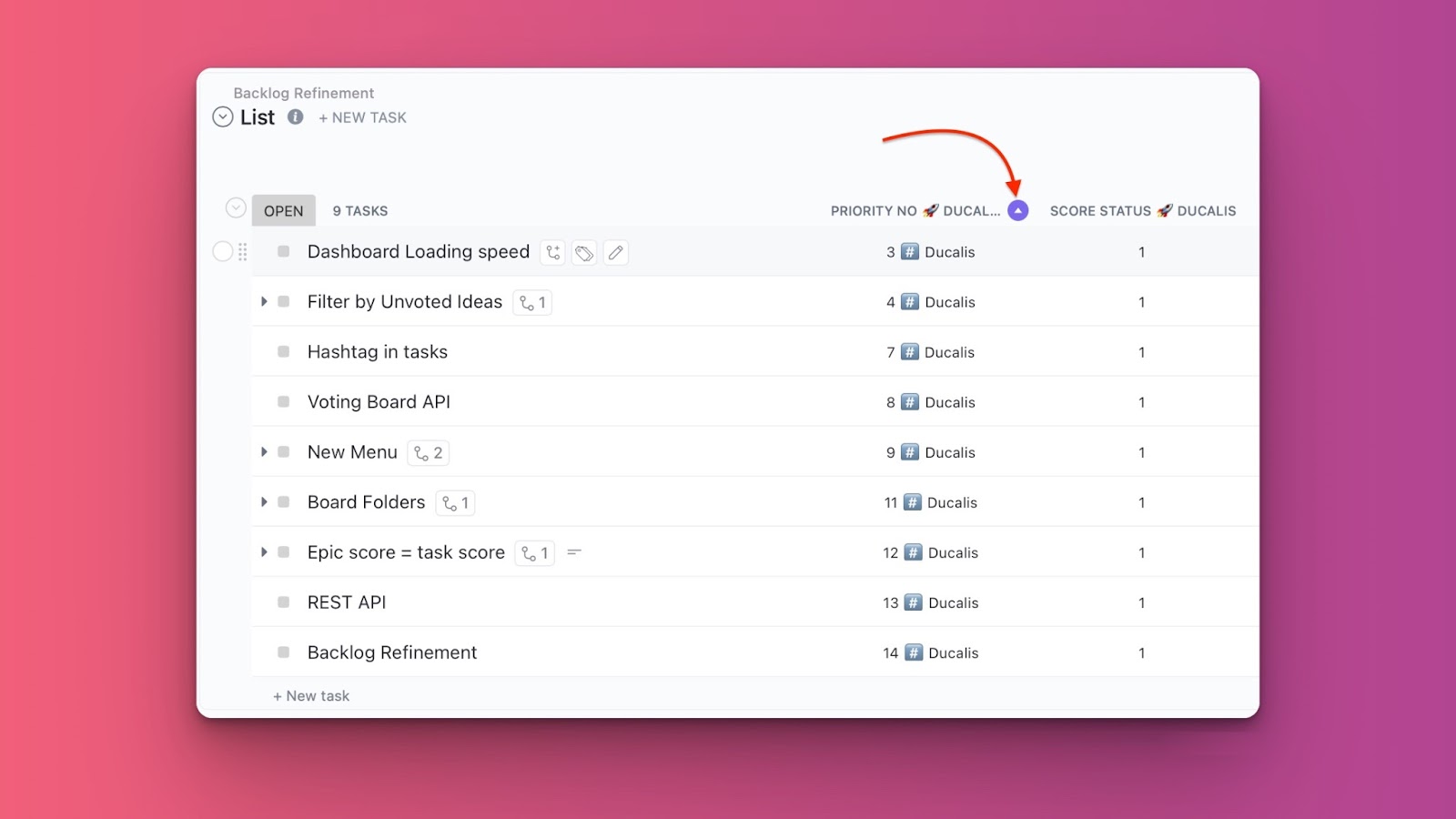Open the Voting Board API task
This screenshot has width=1456, height=819.
tap(379, 402)
